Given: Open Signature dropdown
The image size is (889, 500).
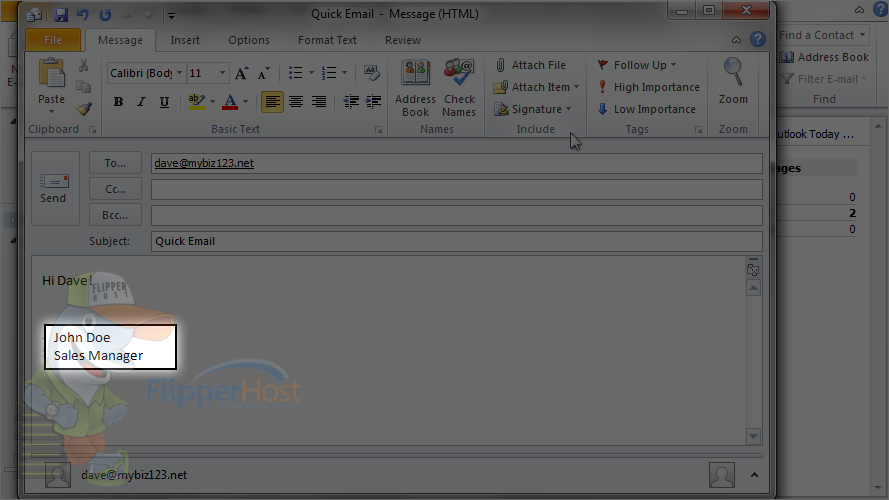Looking at the screenshot, I should pyautogui.click(x=533, y=109).
